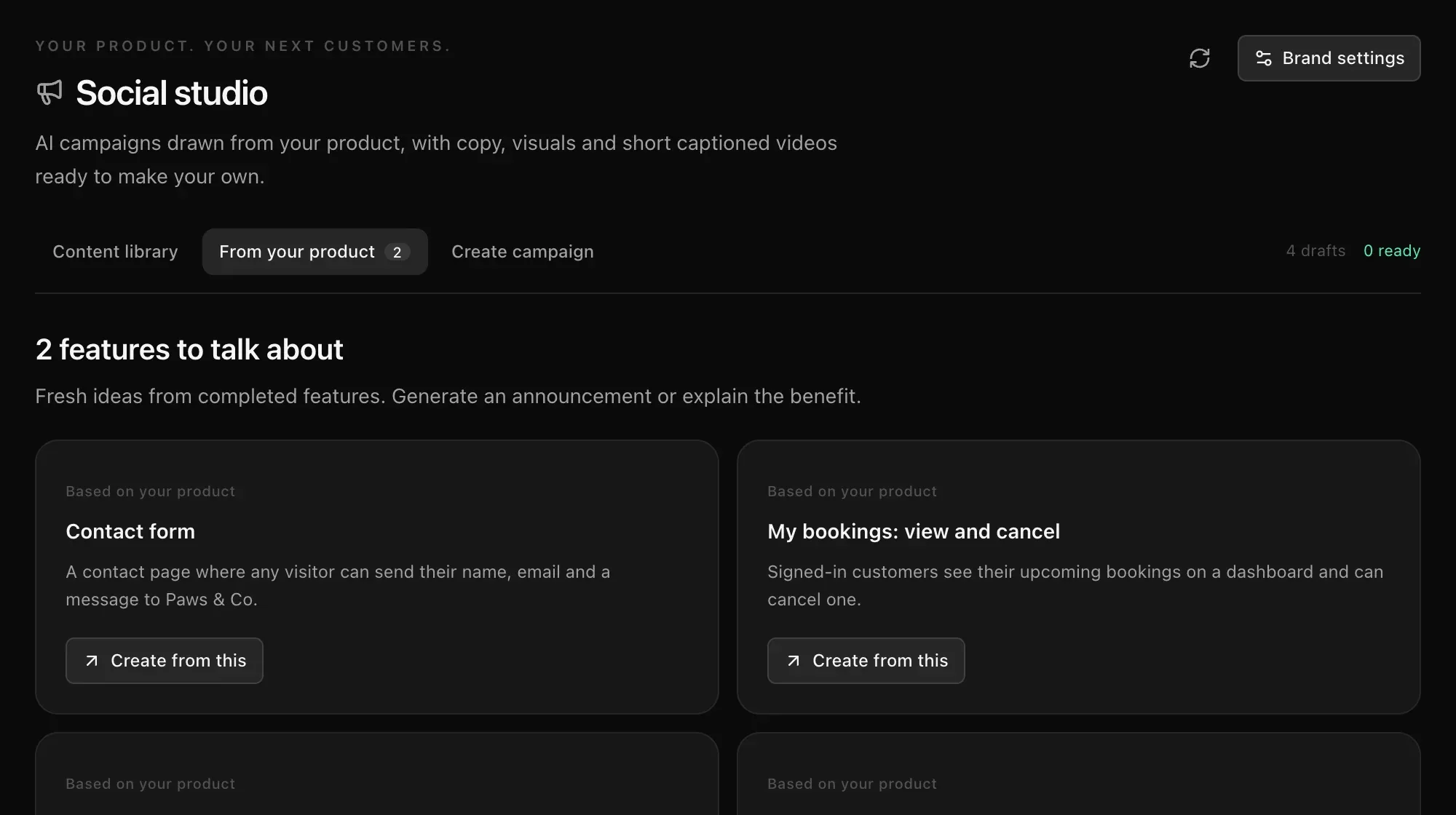Click Create from this for My bookings
This screenshot has width=1456, height=815.
(x=866, y=661)
